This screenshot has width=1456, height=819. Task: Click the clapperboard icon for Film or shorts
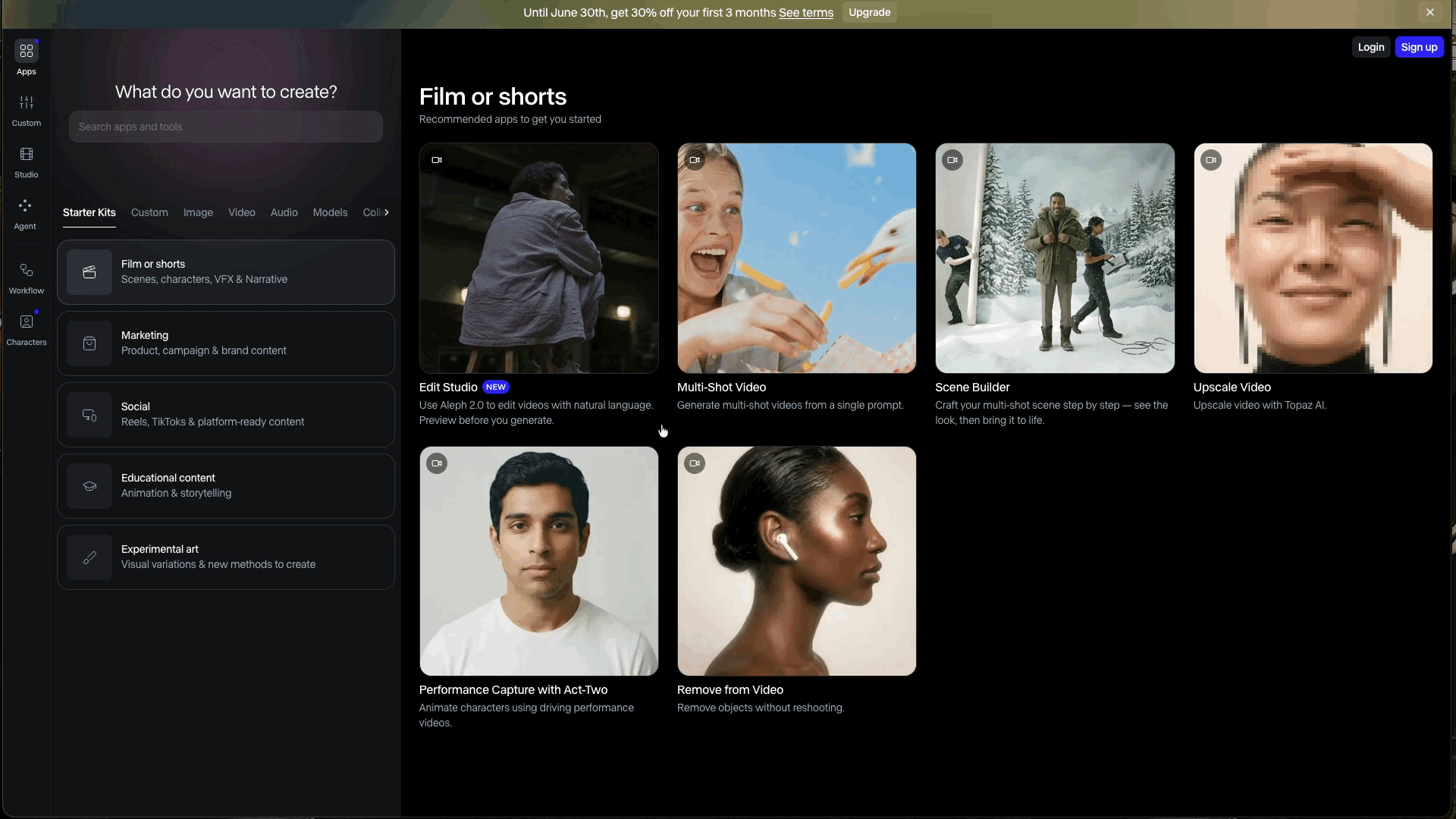pos(89,272)
